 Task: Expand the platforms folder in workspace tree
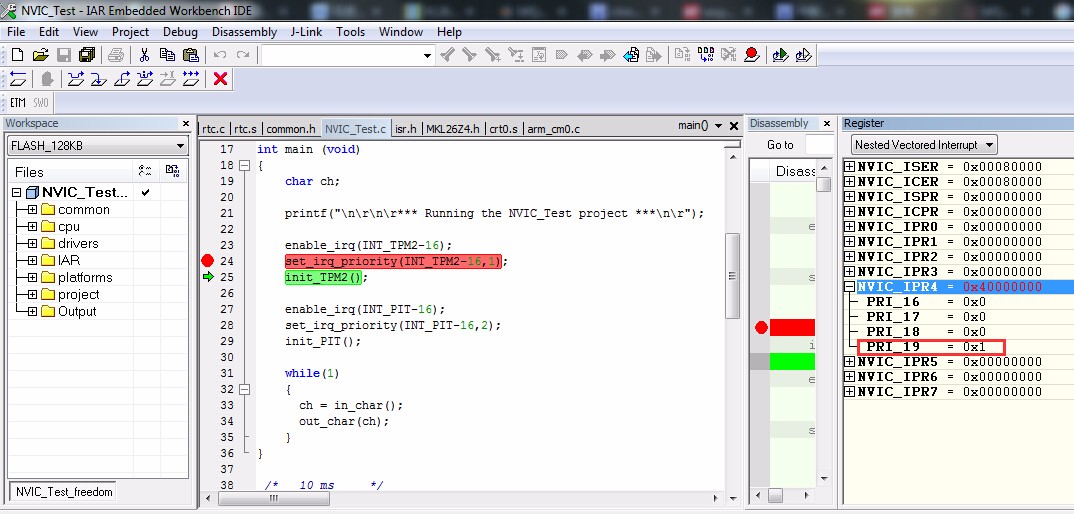[x=32, y=278]
